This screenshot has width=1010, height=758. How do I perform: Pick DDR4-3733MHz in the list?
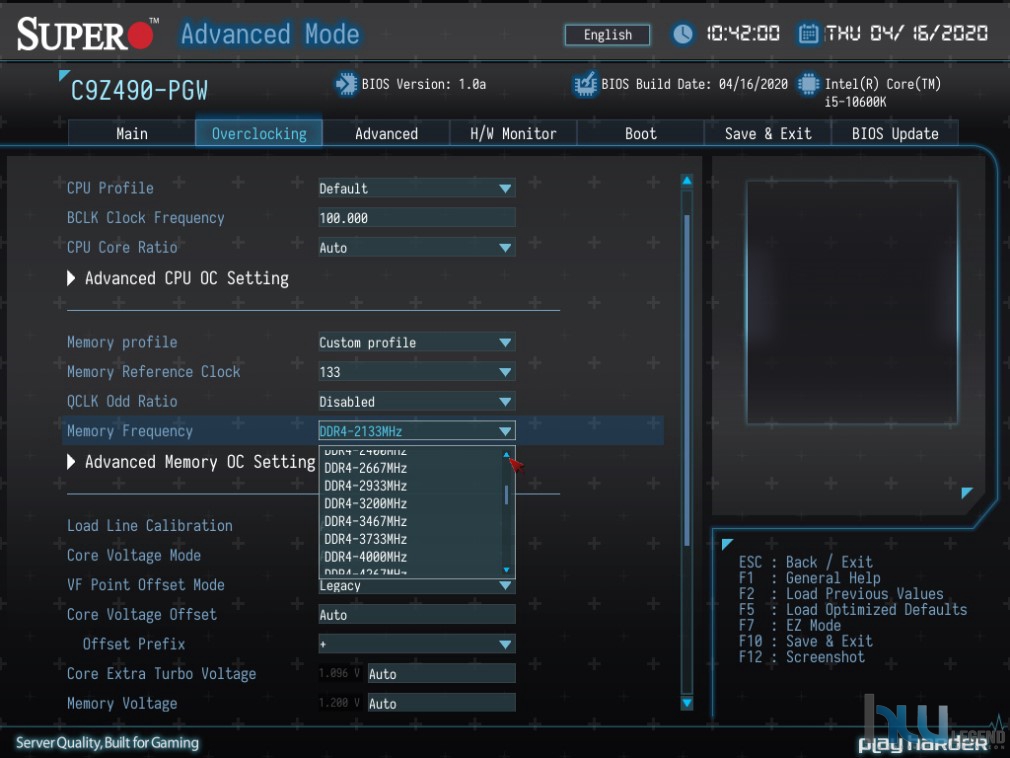point(366,539)
